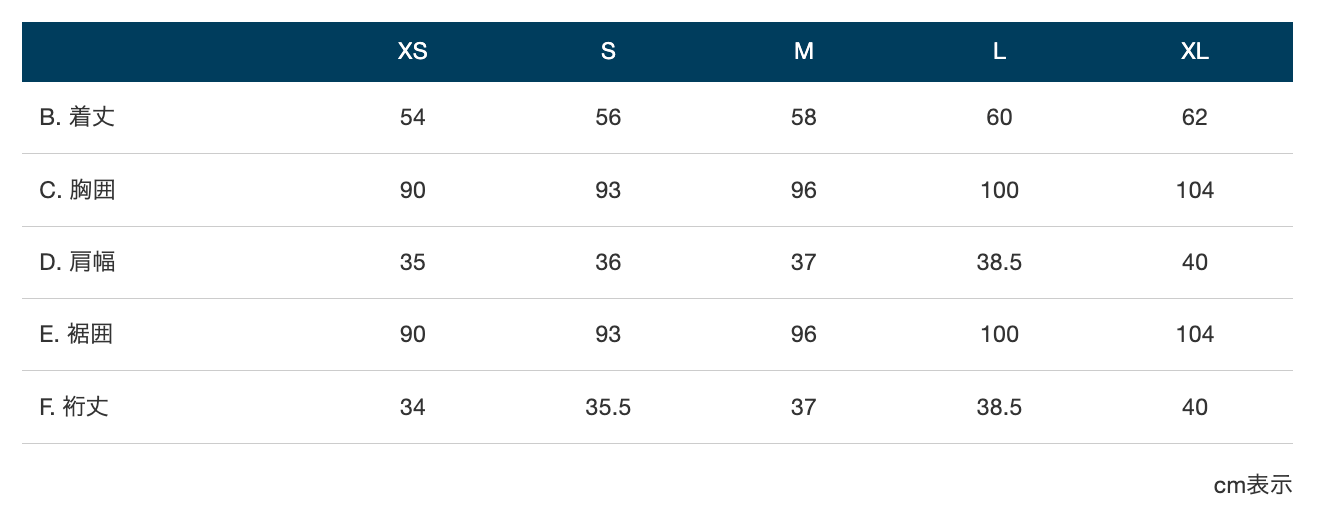Viewport: 1326px width, 512px height.
Task: Select 肩幅 value 35 for XS
Action: click(412, 262)
